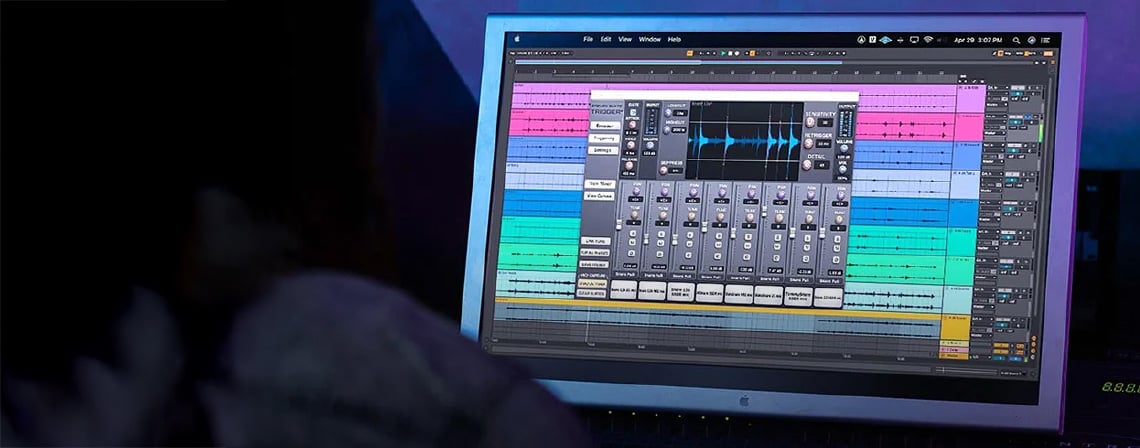Open first track's Ext. In input dropdown
This screenshot has height=448, width=1140.
(x=998, y=87)
